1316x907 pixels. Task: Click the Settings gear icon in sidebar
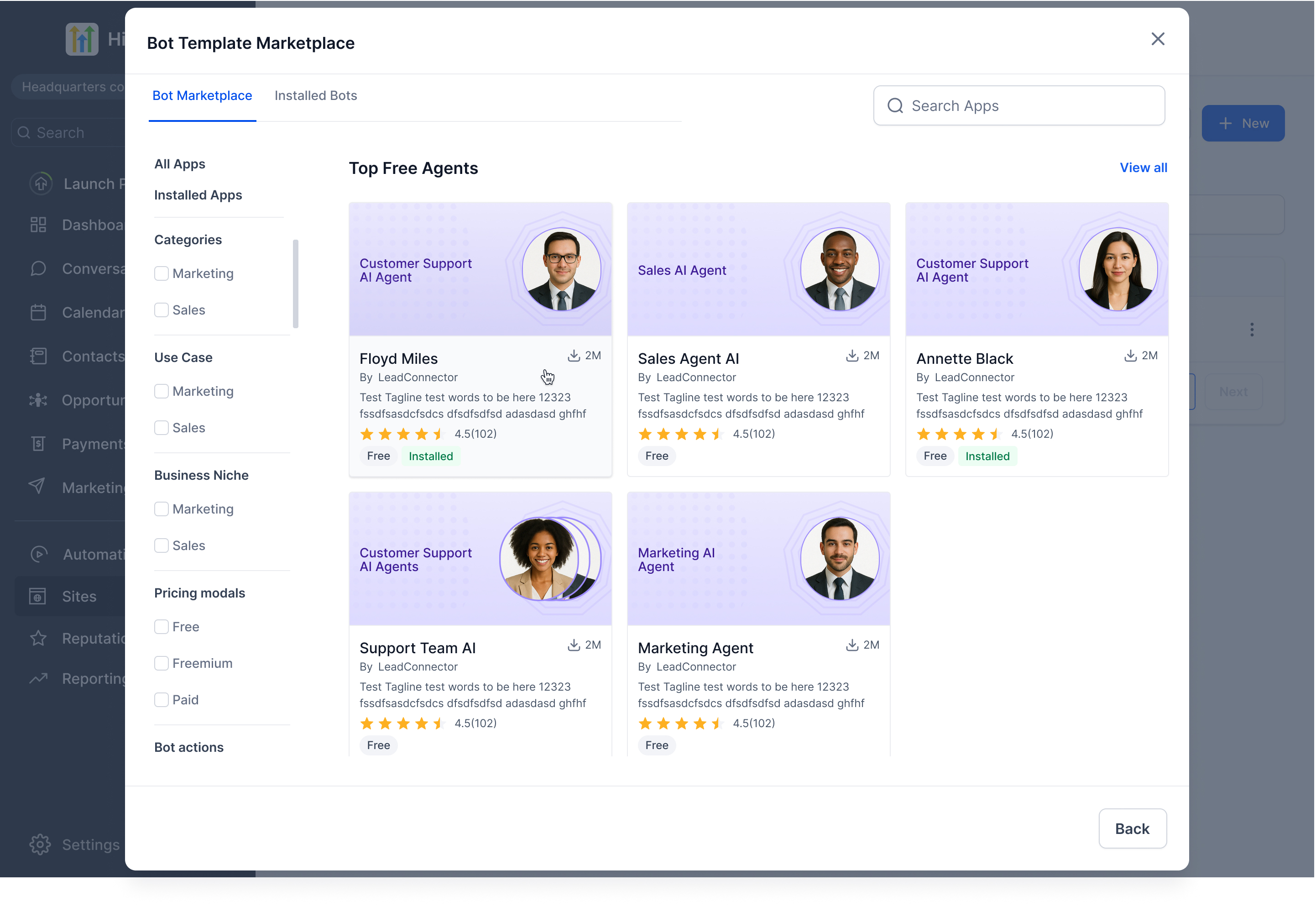tap(40, 844)
